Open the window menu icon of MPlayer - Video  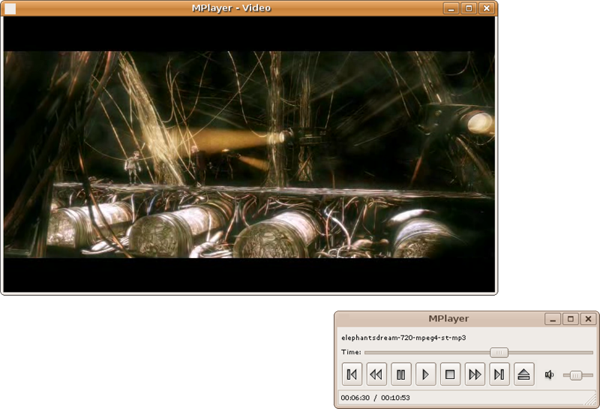coord(10,8)
